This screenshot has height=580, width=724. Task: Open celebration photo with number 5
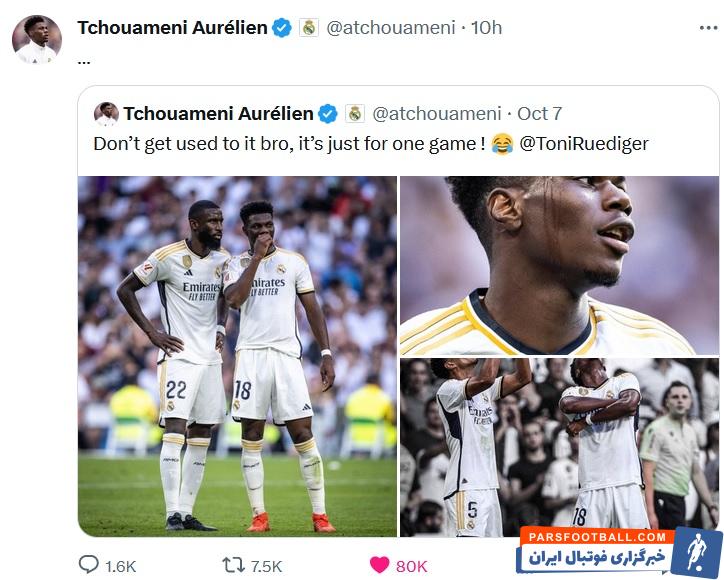click(559, 447)
